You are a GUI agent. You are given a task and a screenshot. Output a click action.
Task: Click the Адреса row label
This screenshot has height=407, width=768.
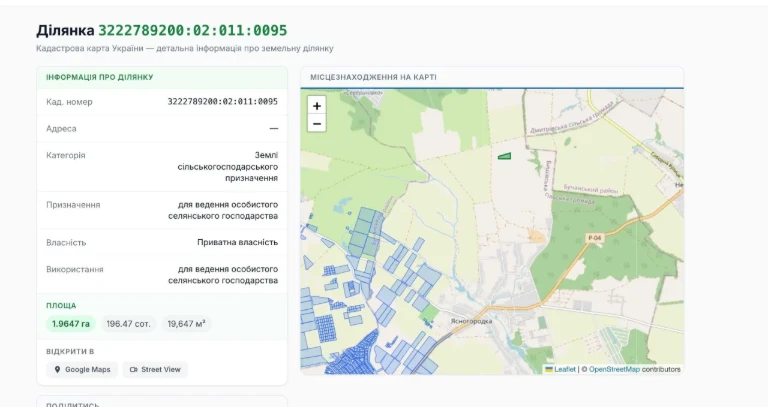61,129
